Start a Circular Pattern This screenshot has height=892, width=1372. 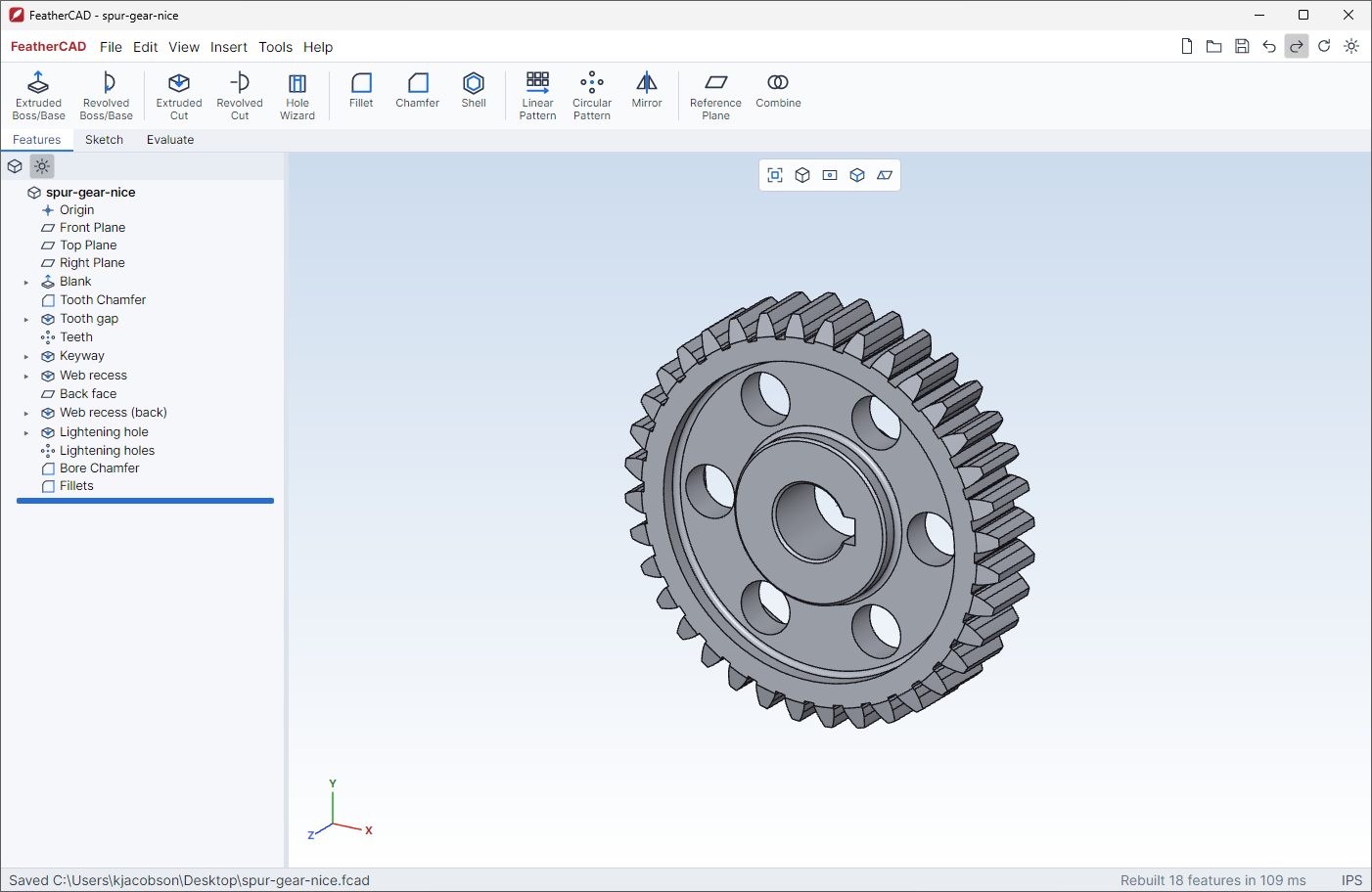pyautogui.click(x=592, y=95)
